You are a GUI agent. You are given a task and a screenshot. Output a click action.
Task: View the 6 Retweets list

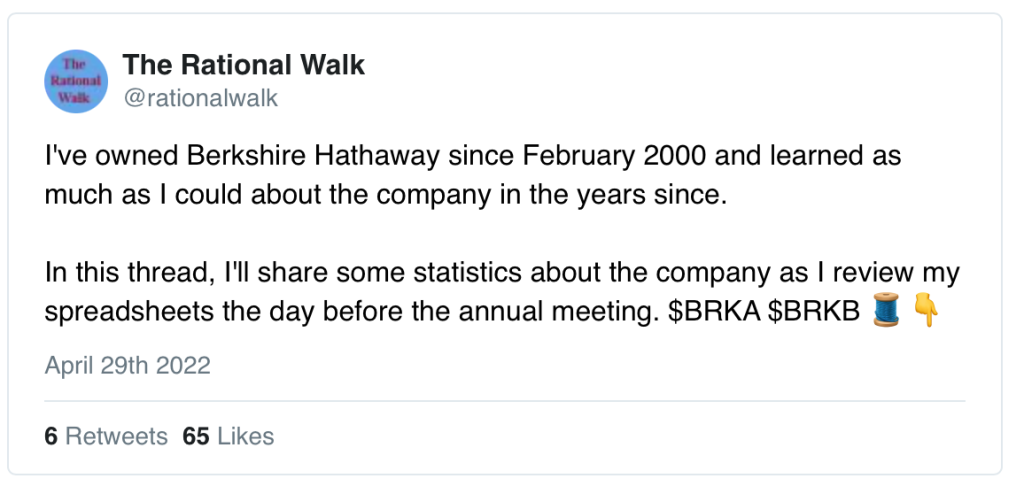tap(106, 437)
